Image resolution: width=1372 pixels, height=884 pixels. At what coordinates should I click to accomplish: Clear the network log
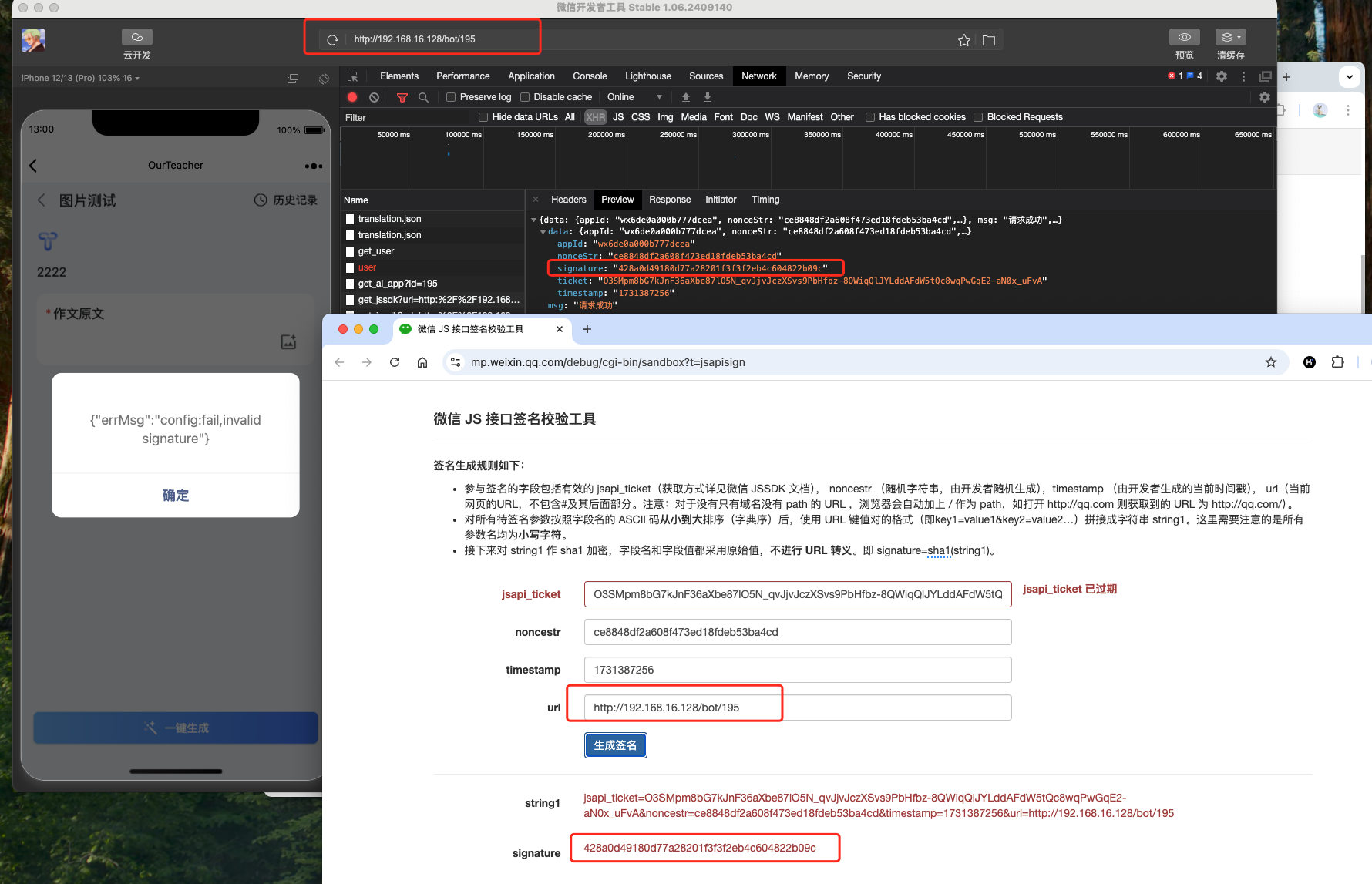[x=374, y=97]
